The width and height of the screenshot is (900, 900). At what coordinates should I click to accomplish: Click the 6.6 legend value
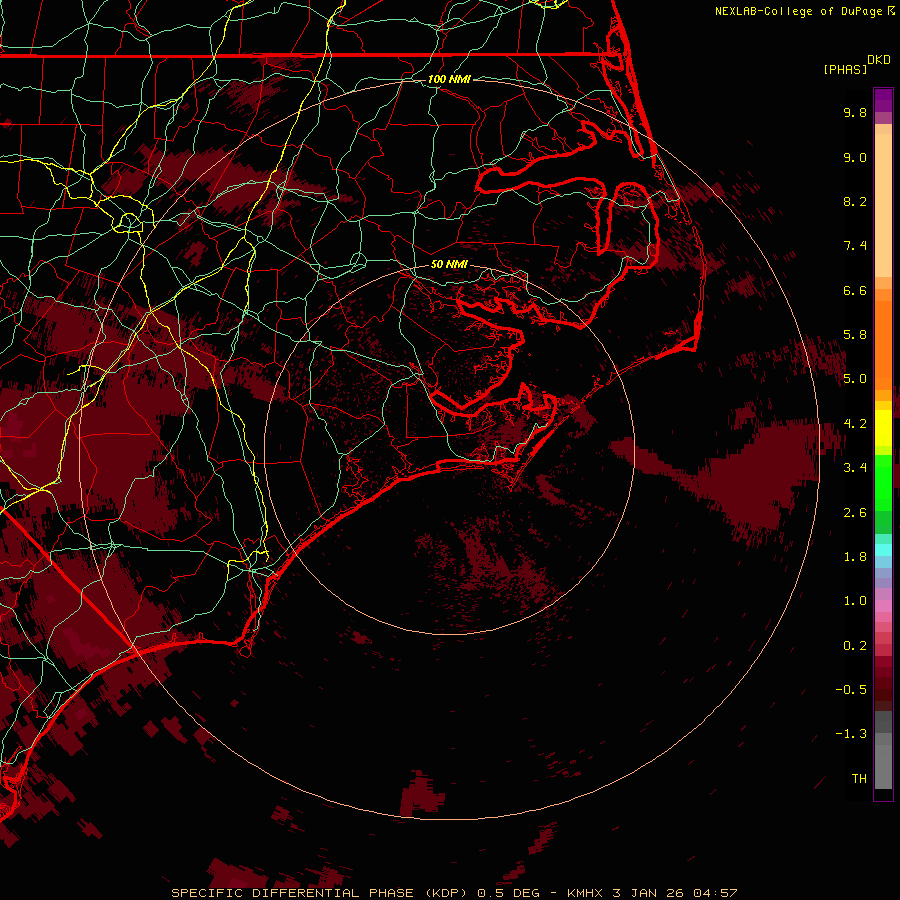[x=855, y=290]
